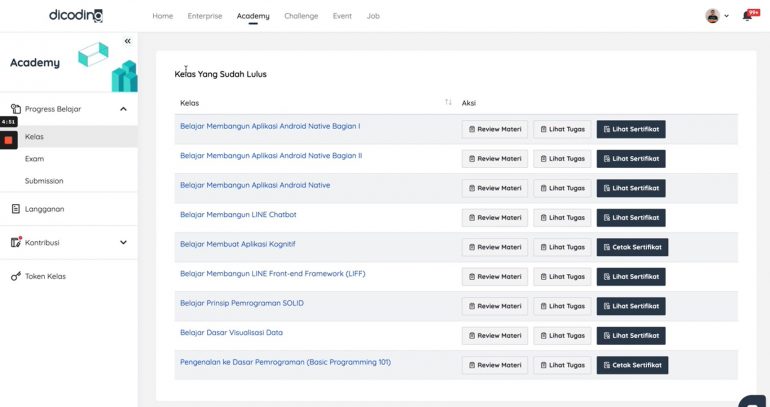Open the user profile avatar menu
This screenshot has width=770, height=407.
tap(713, 16)
